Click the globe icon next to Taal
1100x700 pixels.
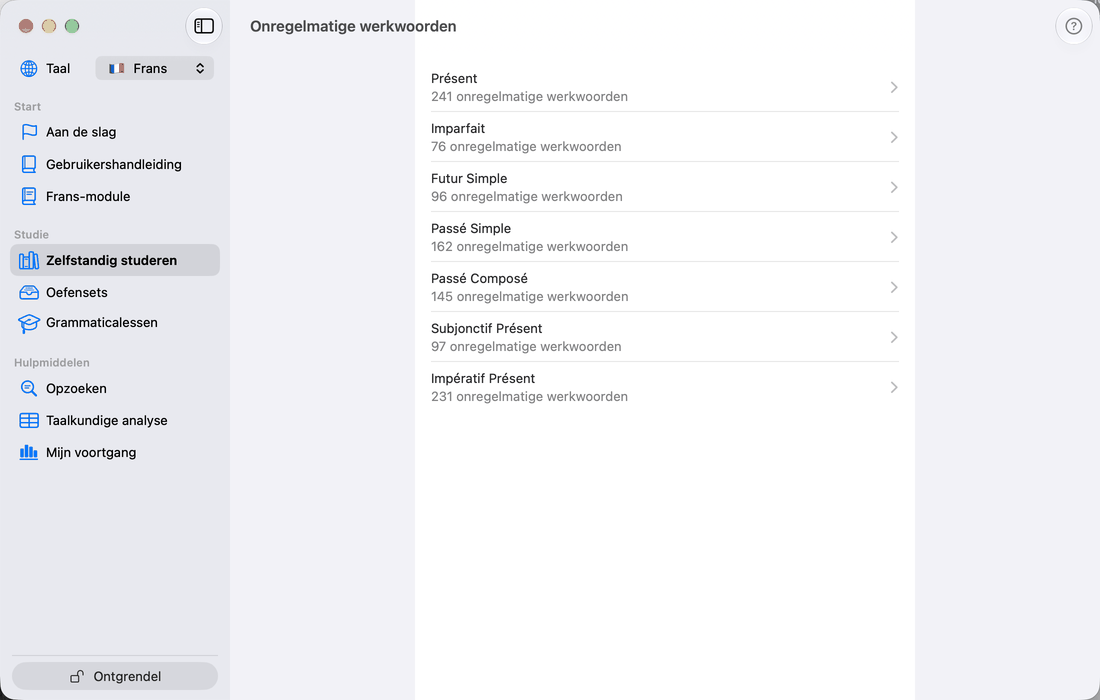29,68
